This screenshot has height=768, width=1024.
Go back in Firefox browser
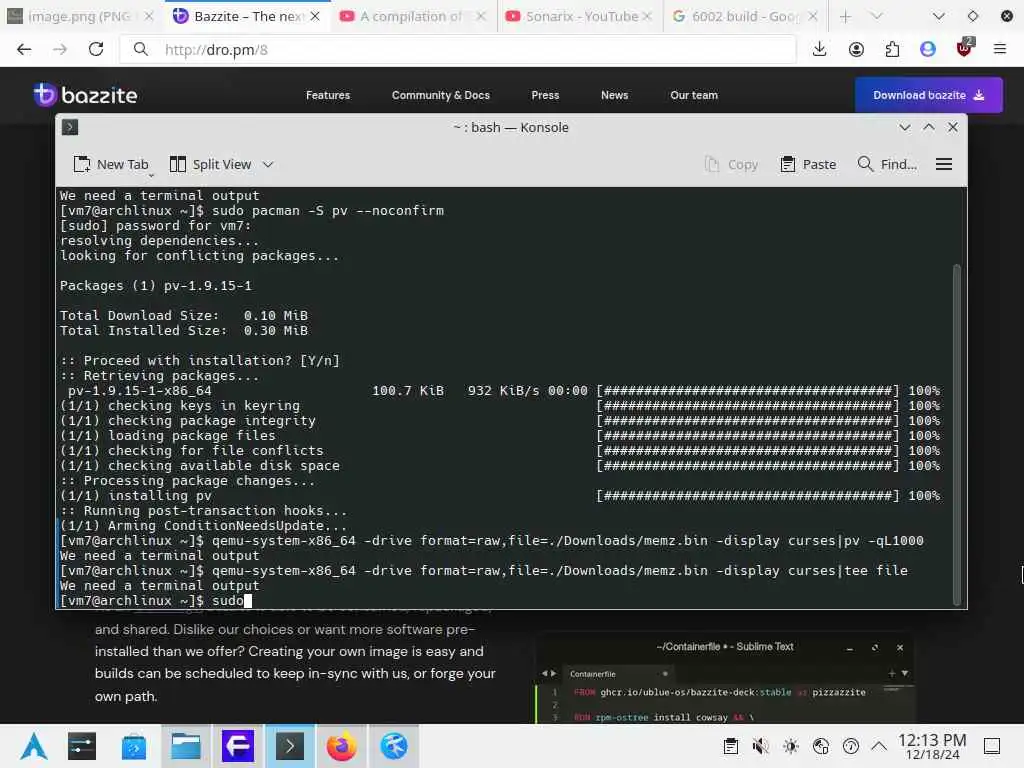click(x=24, y=50)
